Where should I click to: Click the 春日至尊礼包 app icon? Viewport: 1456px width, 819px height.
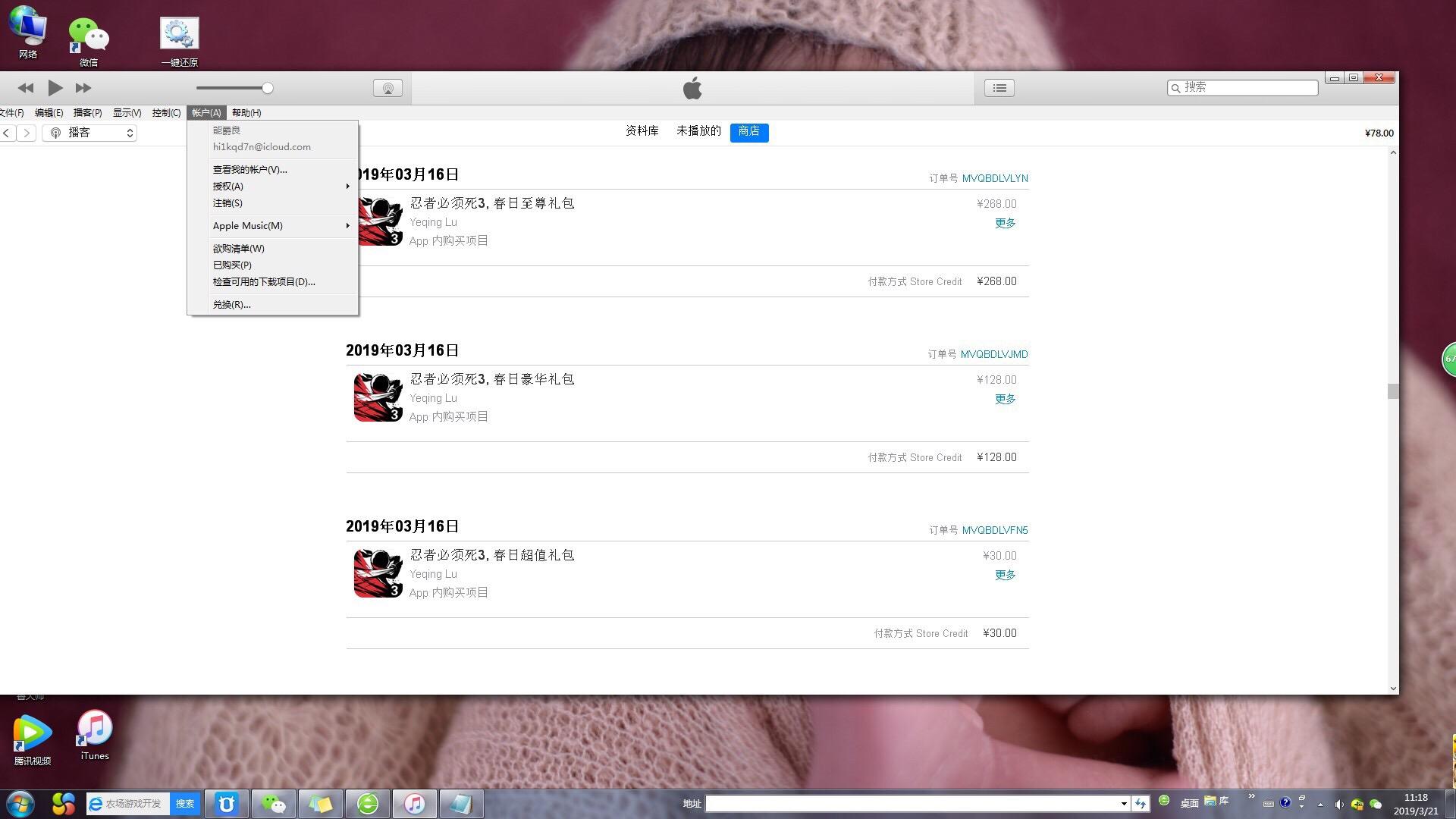click(379, 221)
